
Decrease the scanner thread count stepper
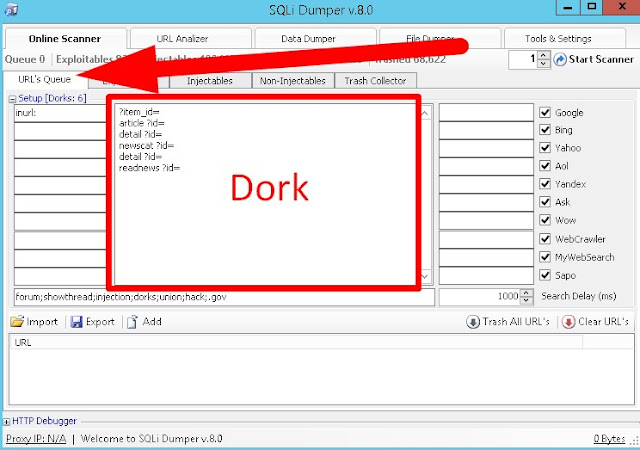pos(543,63)
